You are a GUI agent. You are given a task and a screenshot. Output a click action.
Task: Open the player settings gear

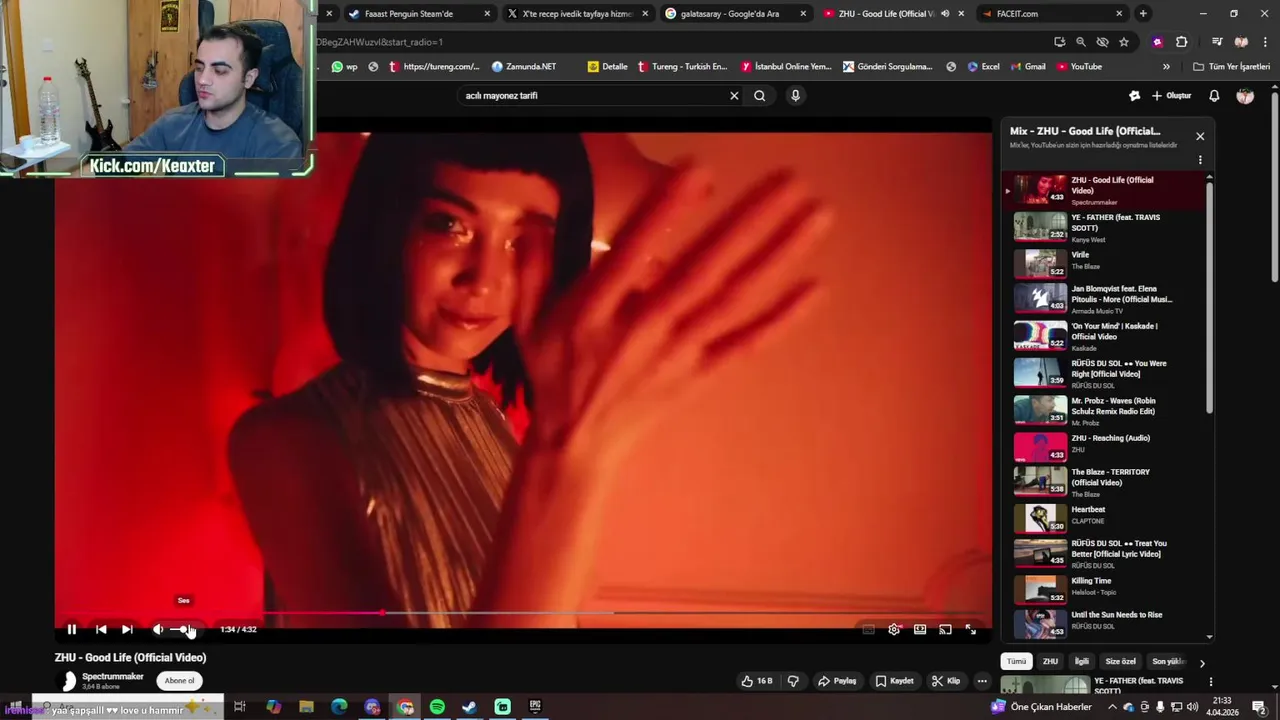[x=894, y=629]
